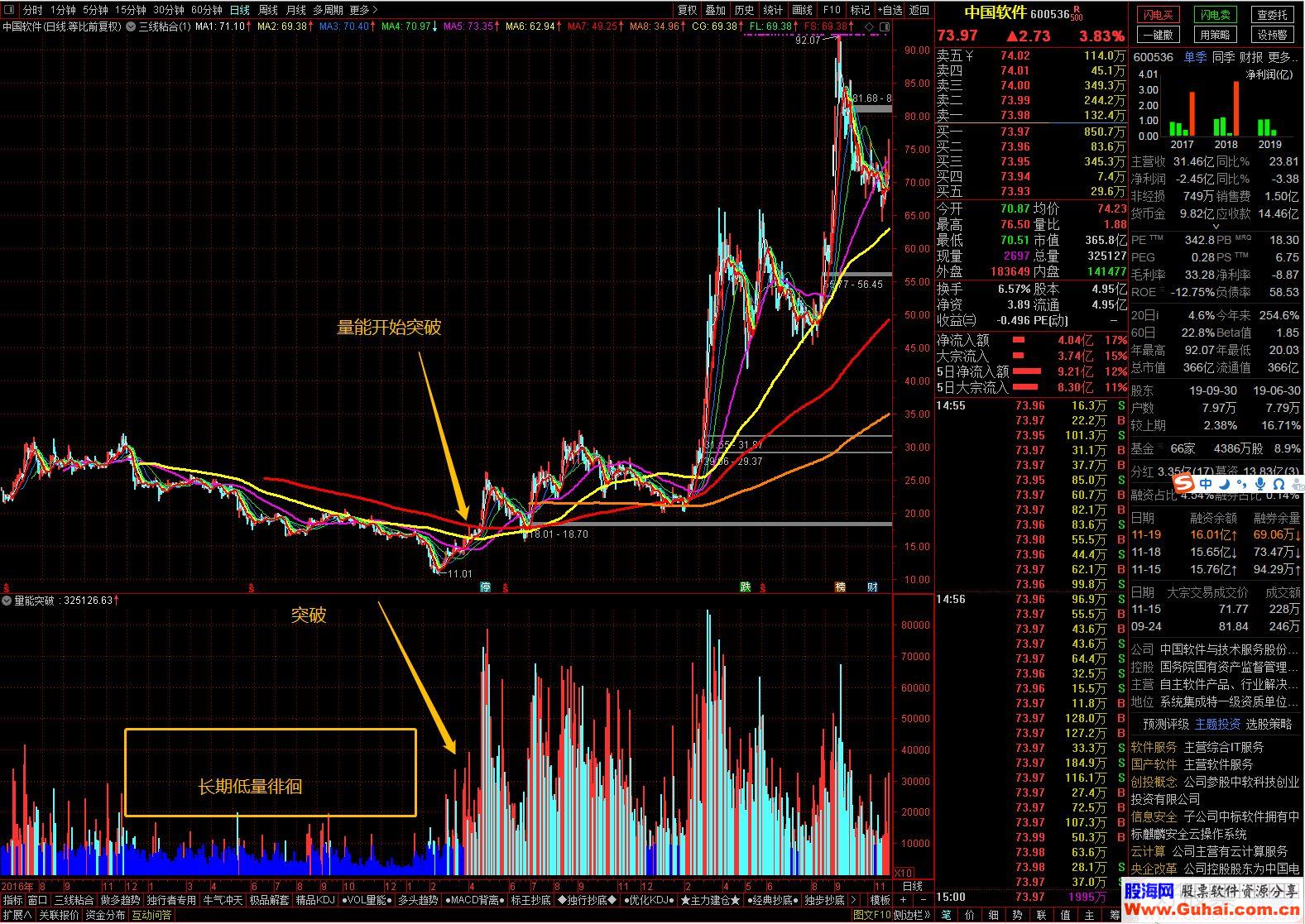Toggle the 量能突破 volume indicator dropdown icon

(x=7, y=600)
